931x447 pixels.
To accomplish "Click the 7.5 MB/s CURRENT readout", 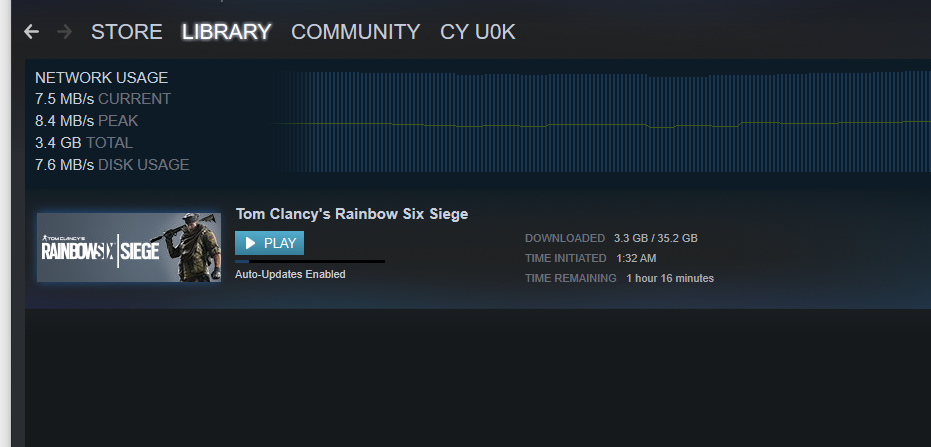I will click(x=103, y=99).
